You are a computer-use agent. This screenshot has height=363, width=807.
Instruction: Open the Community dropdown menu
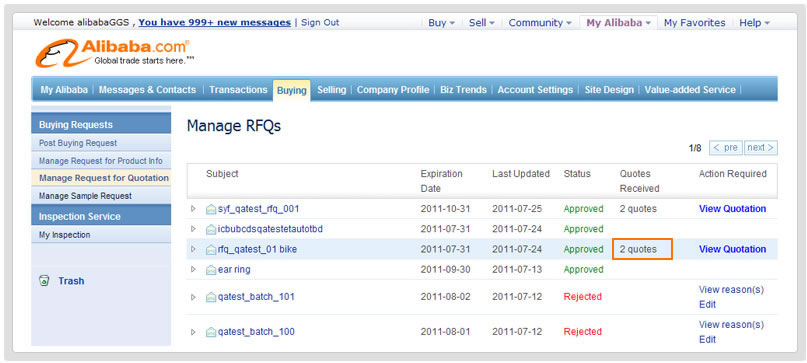[540, 23]
